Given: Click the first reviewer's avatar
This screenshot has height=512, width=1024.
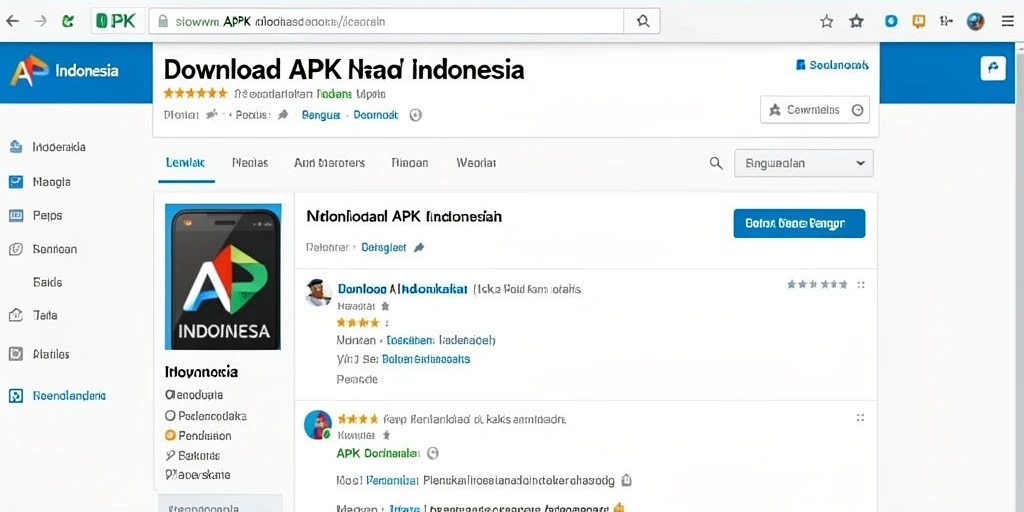Looking at the screenshot, I should (318, 293).
